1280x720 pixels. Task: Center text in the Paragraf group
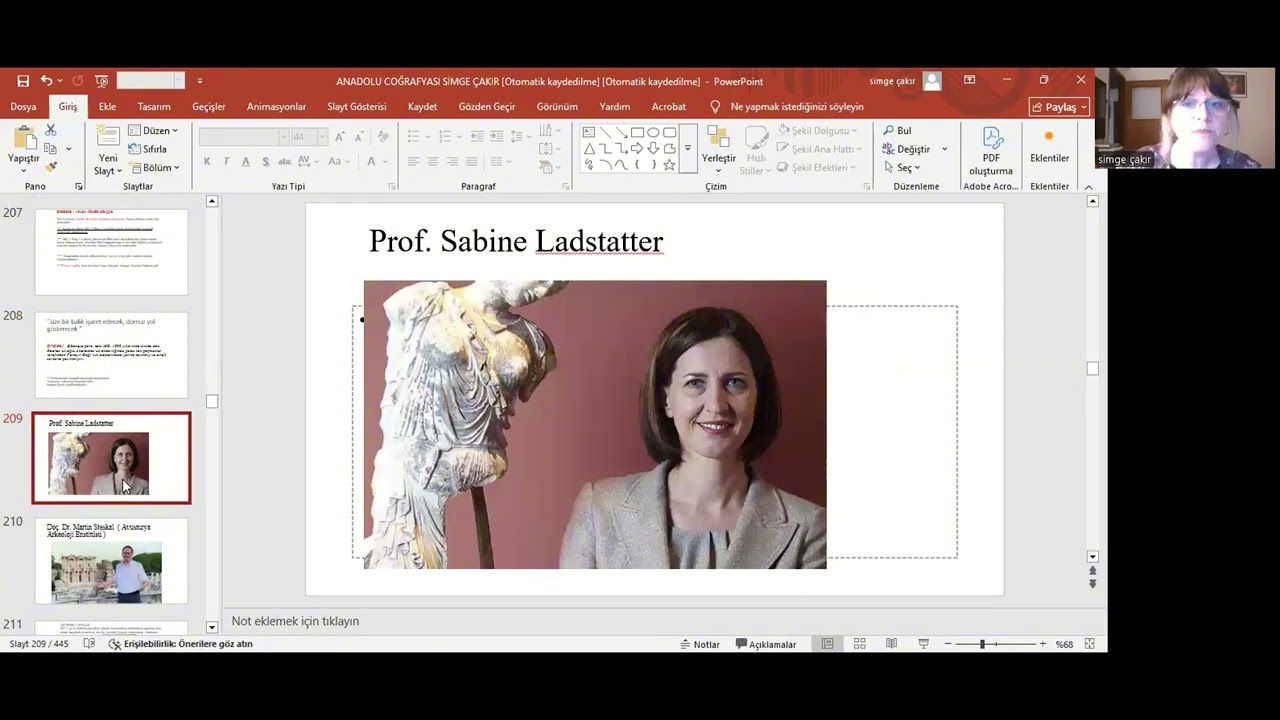coord(433,161)
